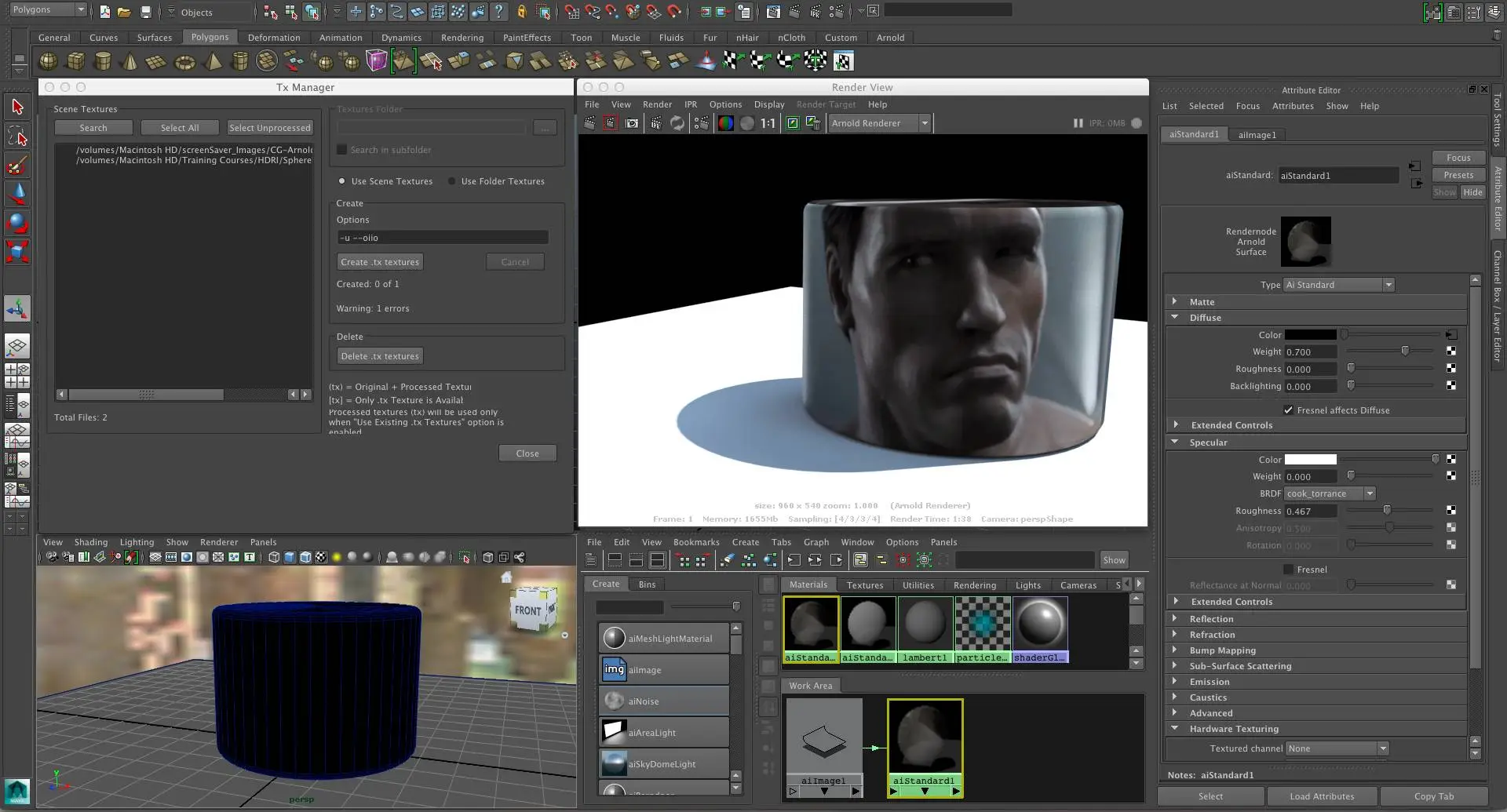Enable Fresnel affects Diffuse checkbox

(1288, 410)
